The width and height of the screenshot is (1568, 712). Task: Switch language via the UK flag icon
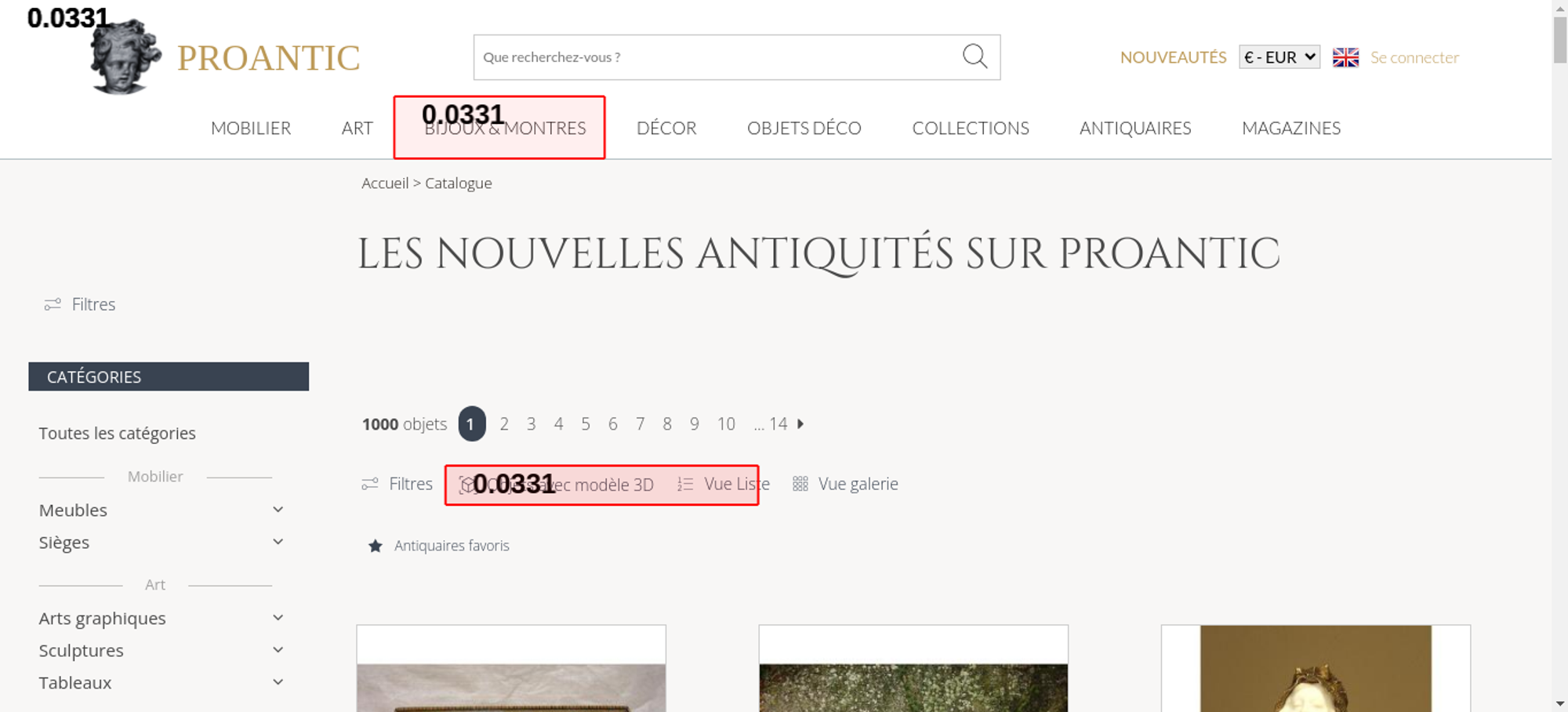1345,57
